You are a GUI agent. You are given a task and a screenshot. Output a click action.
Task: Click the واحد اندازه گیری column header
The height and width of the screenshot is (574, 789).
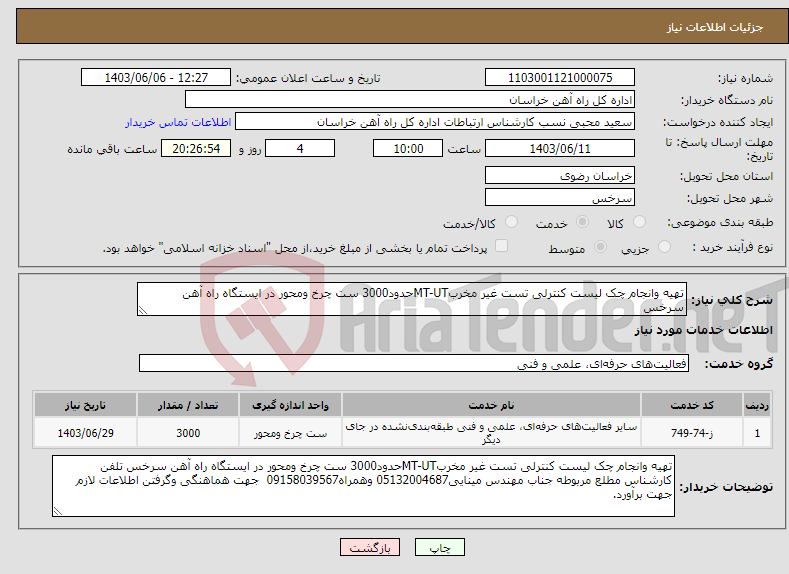(290, 405)
